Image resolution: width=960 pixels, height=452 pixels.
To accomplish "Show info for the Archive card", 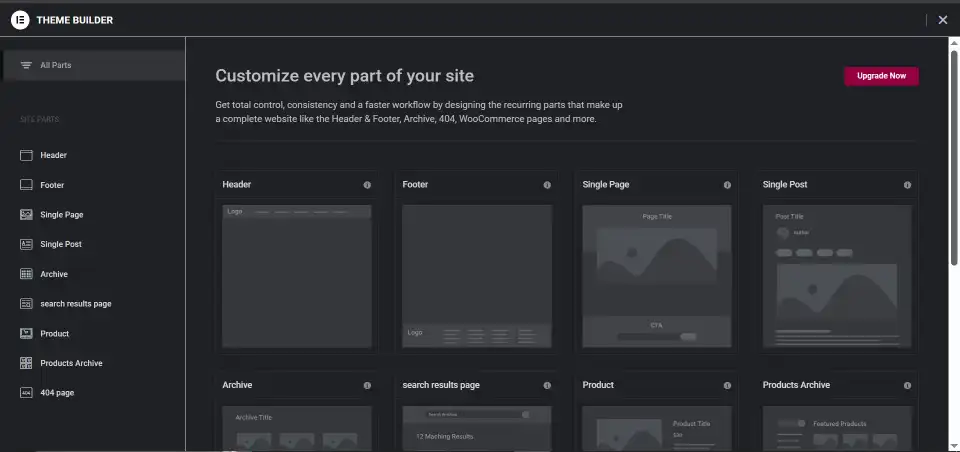I will pos(367,386).
